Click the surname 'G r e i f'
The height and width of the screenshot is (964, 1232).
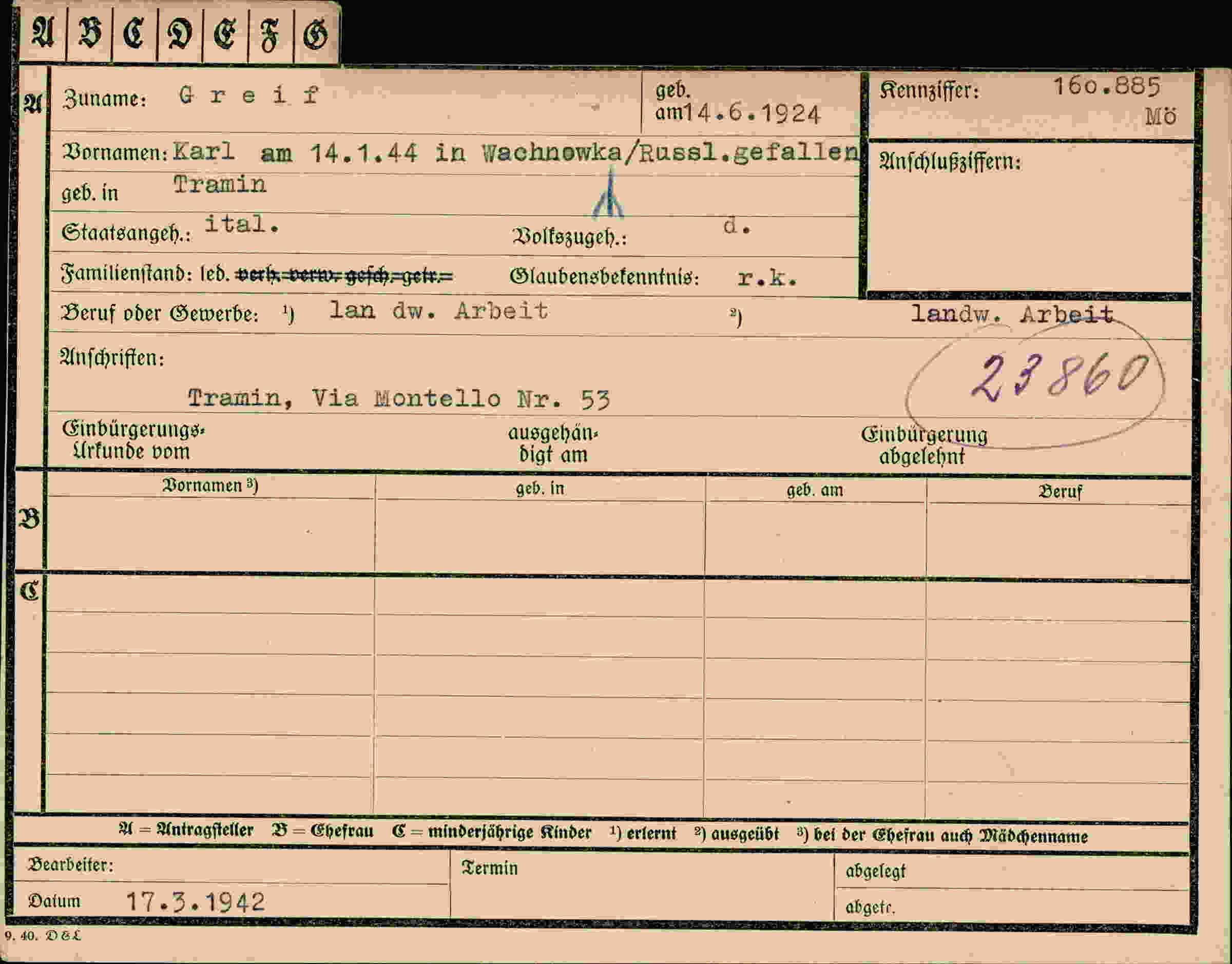click(249, 95)
